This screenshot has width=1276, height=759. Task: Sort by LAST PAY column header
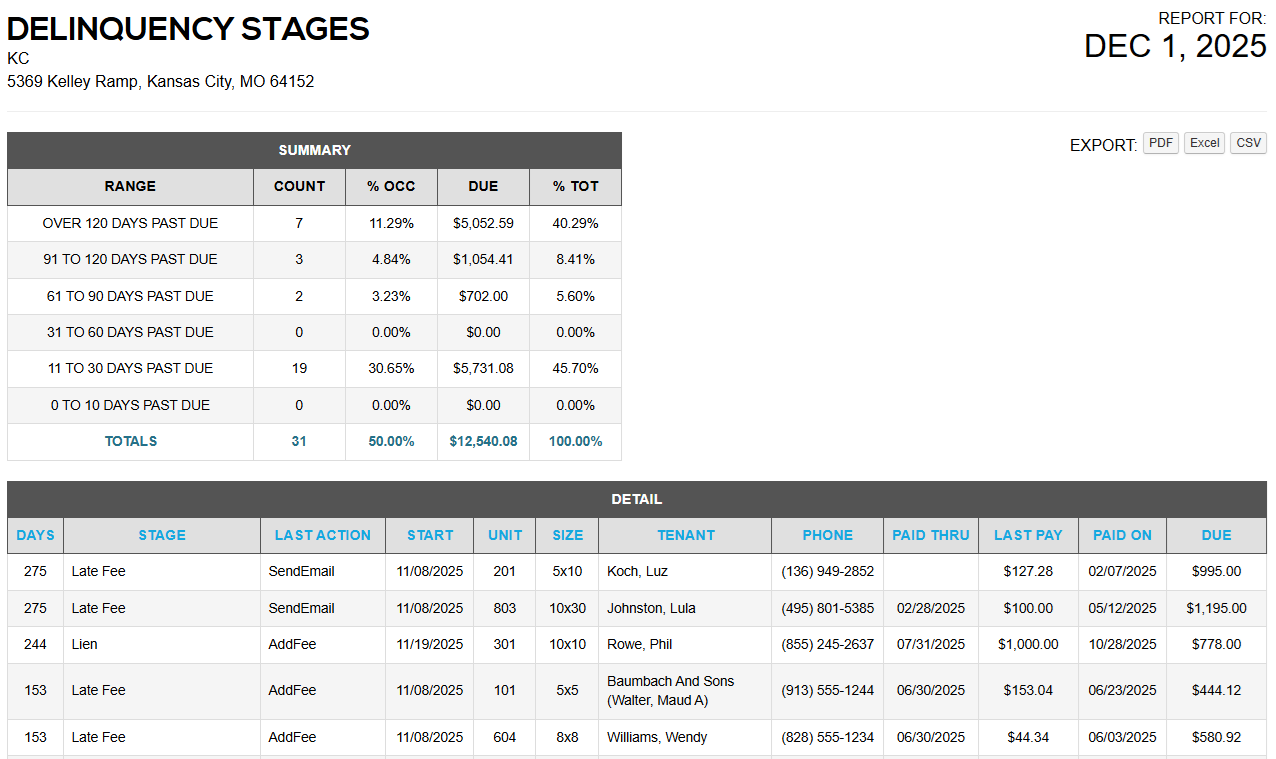[x=1028, y=535]
